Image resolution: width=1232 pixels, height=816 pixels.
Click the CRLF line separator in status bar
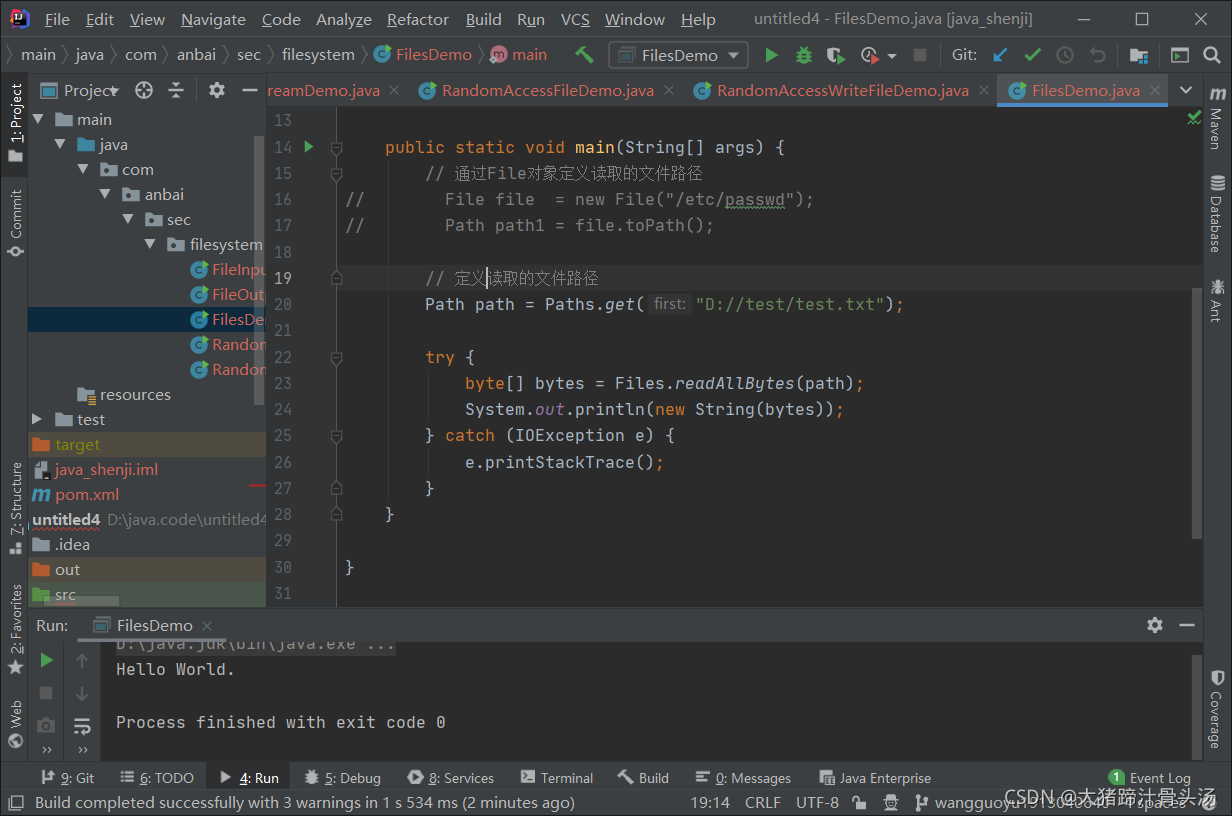point(763,802)
